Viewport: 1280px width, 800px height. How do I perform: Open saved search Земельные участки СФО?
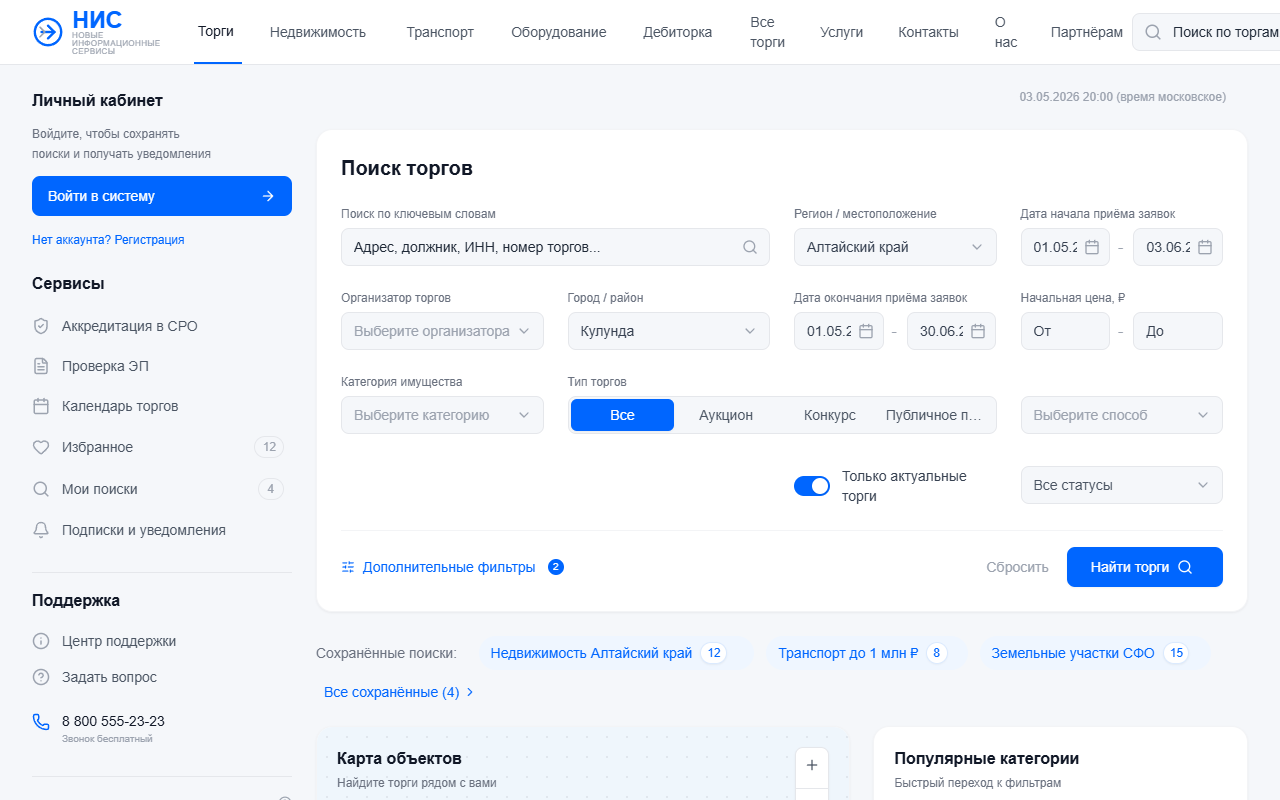point(1095,653)
